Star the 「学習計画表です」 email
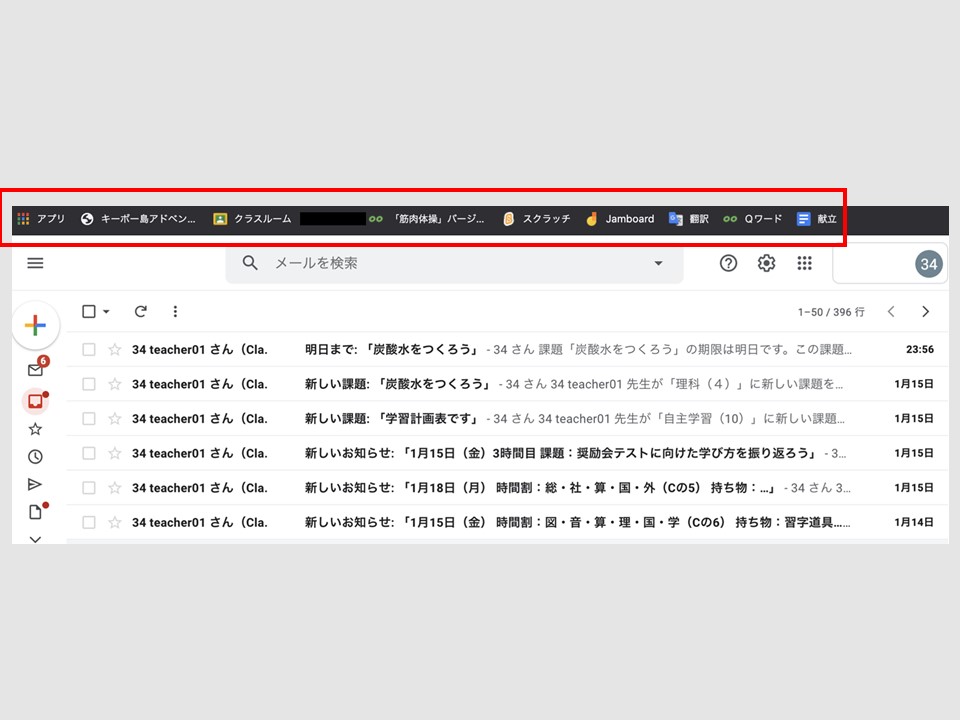Viewport: 960px width, 720px height. (x=115, y=419)
